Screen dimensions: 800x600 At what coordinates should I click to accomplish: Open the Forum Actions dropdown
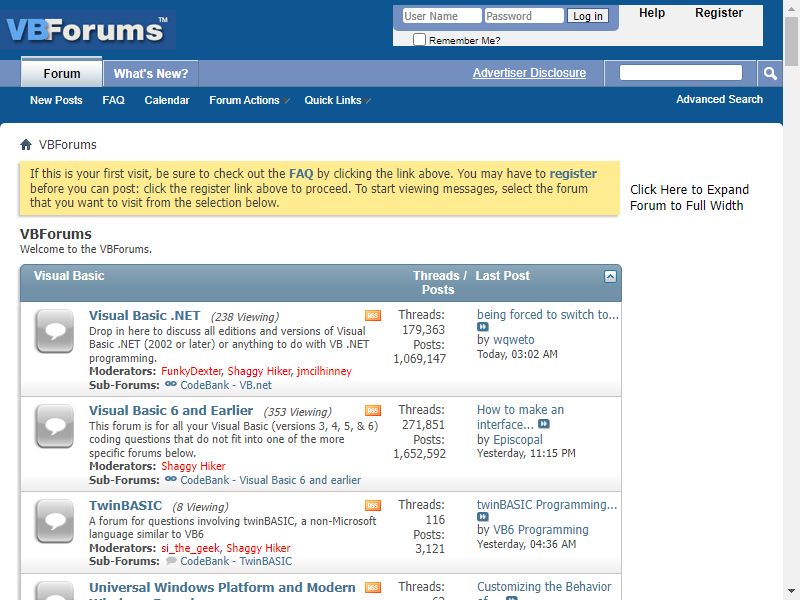coord(249,101)
